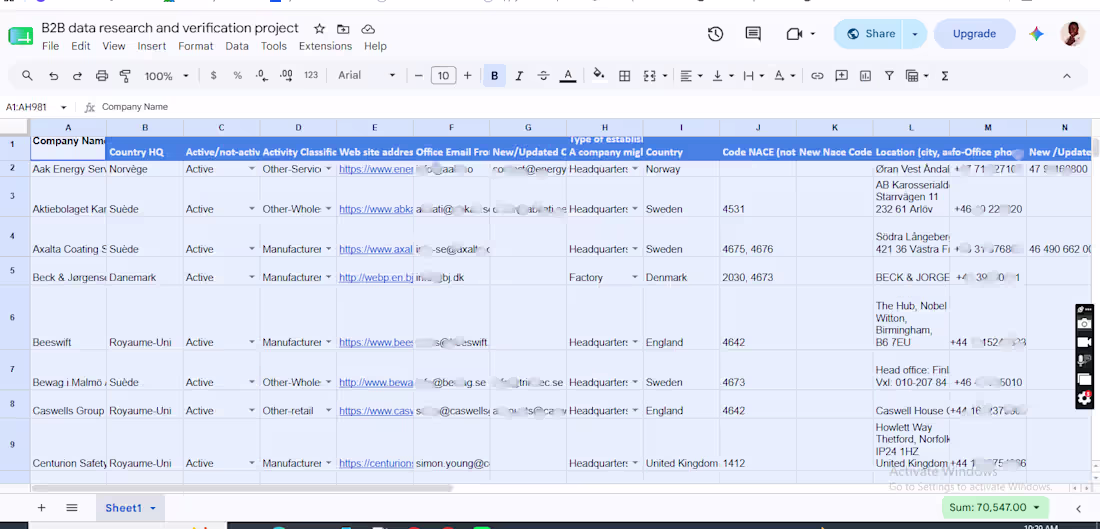
Task: Open the View menu
Action: click(114, 46)
